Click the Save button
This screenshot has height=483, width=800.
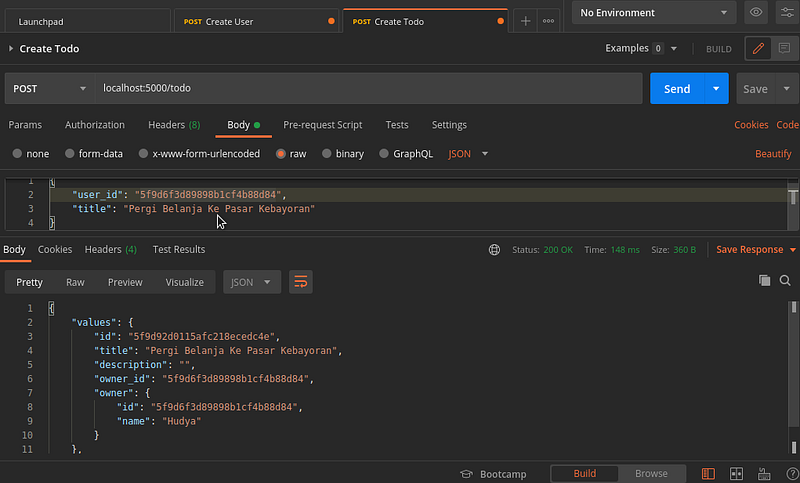pyautogui.click(x=756, y=88)
